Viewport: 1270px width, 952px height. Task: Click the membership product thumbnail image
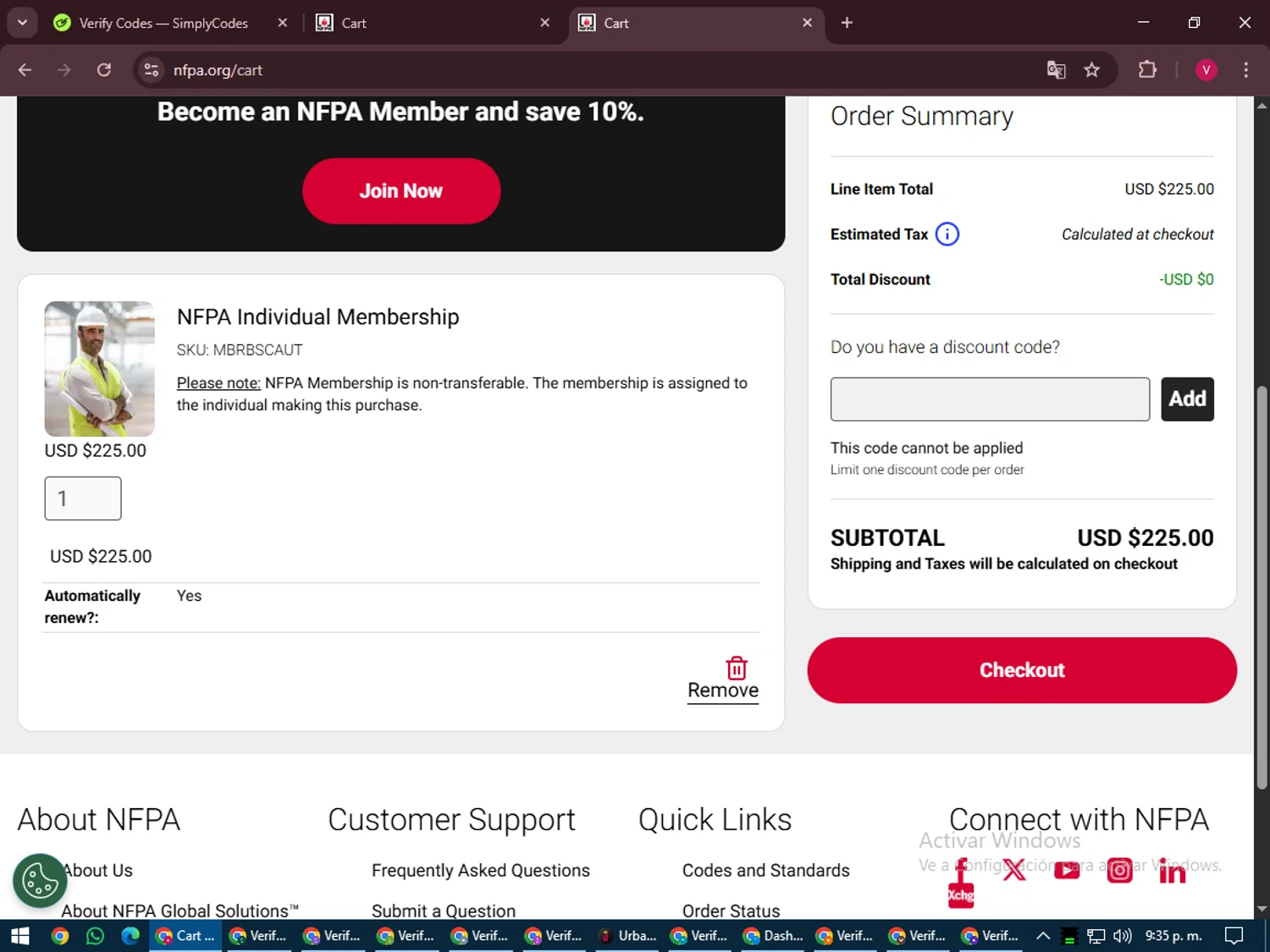100,369
